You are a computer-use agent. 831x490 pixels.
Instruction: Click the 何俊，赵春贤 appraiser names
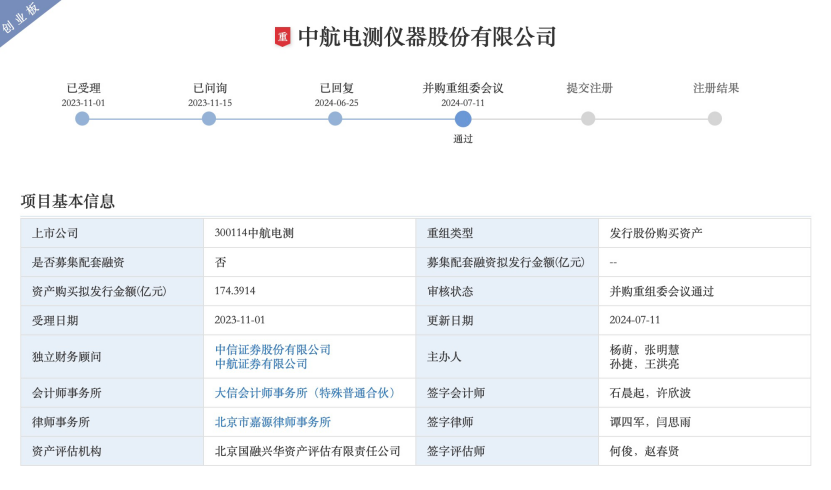pyautogui.click(x=644, y=451)
